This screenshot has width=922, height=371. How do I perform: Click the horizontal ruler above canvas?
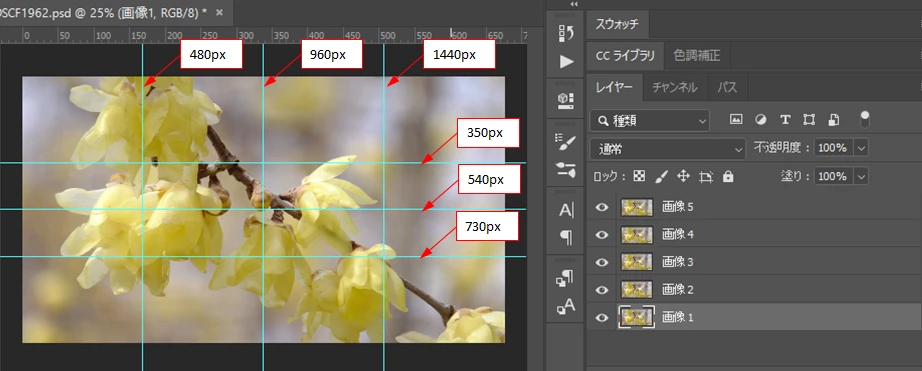click(263, 35)
